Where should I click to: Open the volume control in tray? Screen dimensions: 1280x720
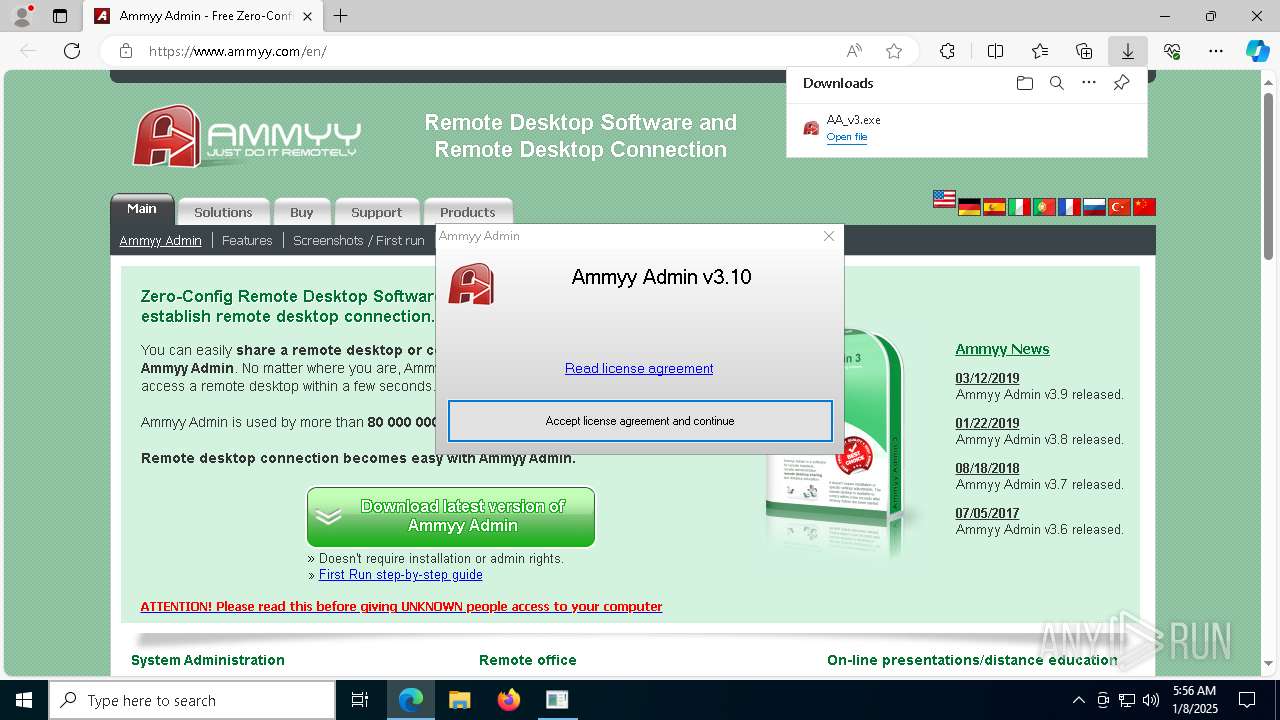(x=1150, y=700)
